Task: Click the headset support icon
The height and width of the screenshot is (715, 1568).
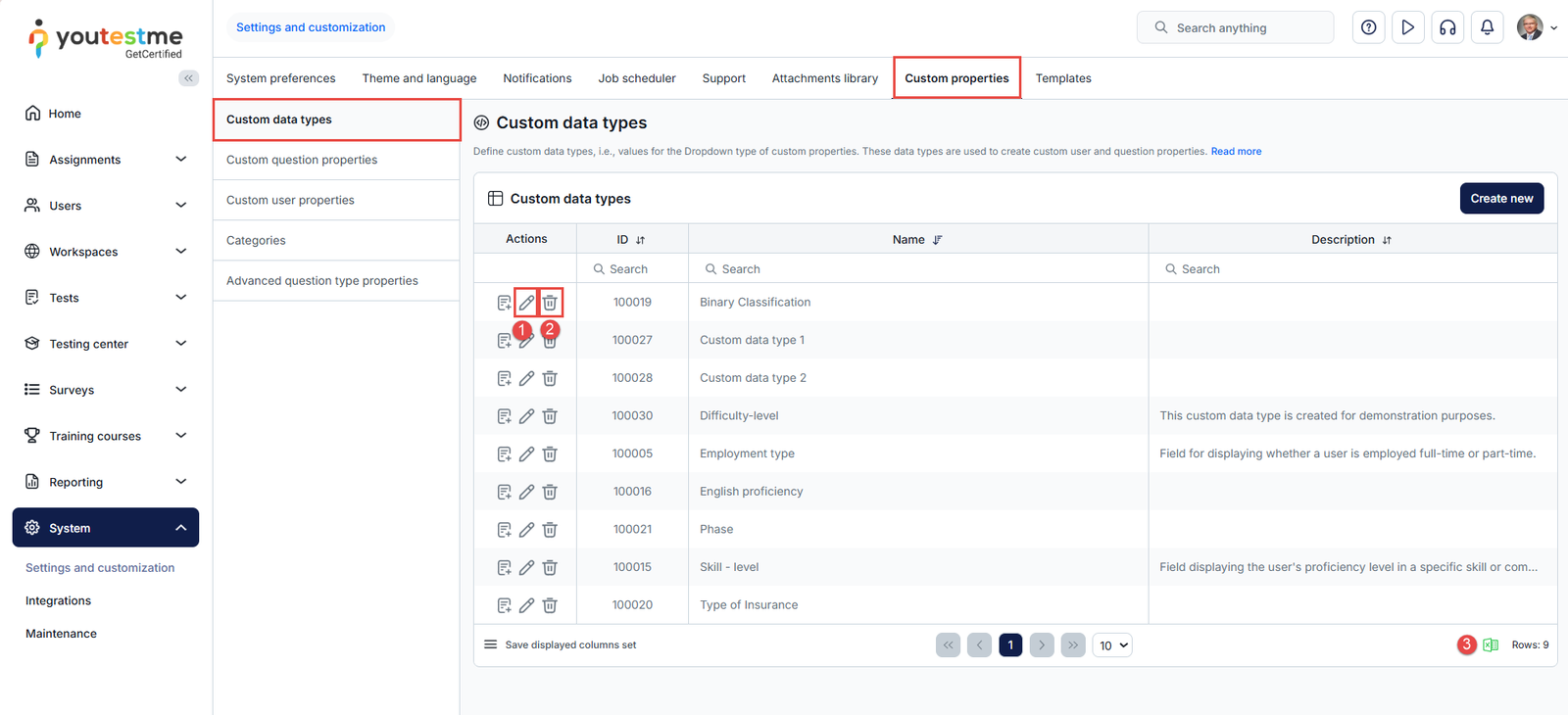Action: (x=1447, y=27)
